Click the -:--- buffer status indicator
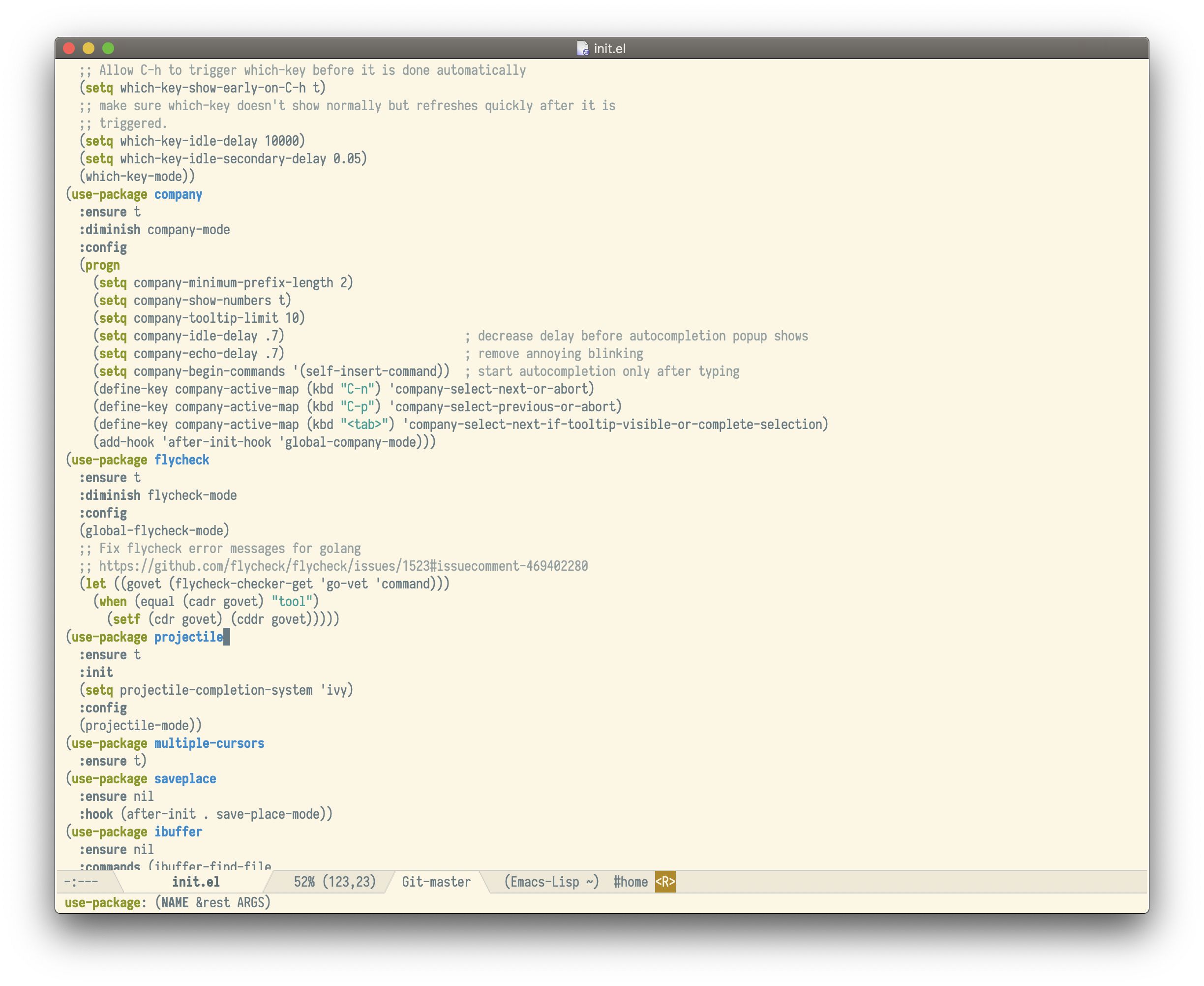 81,882
